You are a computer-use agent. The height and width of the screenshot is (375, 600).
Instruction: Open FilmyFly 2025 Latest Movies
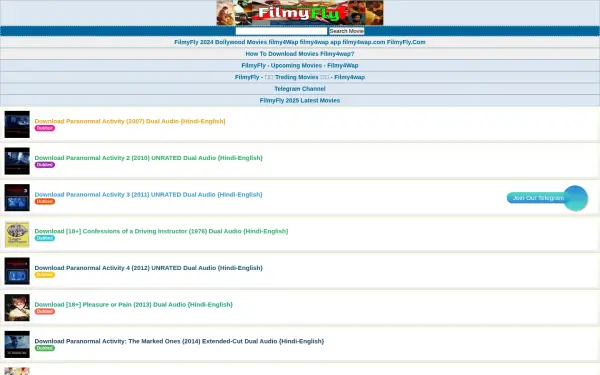pos(300,100)
